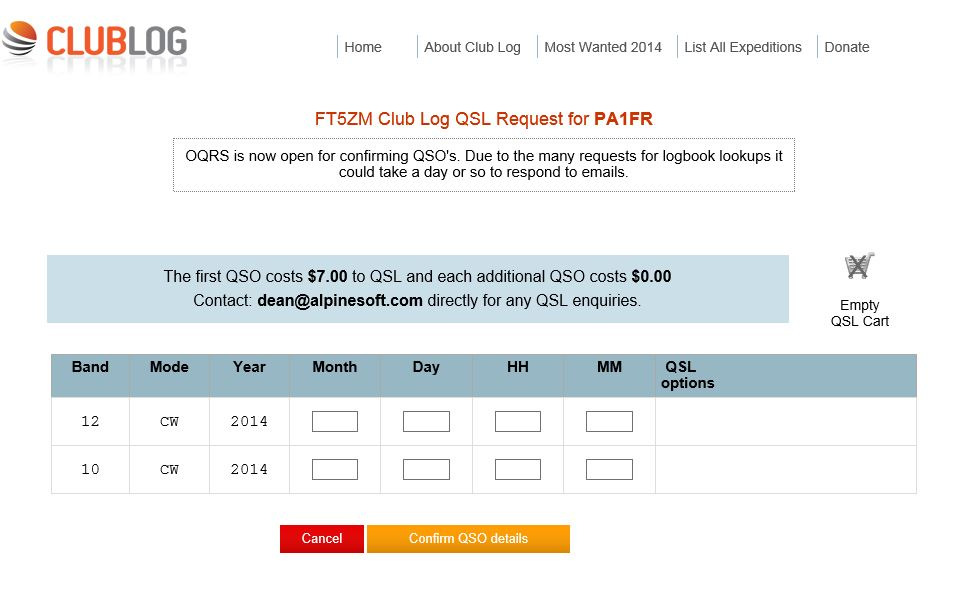Select MM field for 10m CW QSO

(x=609, y=470)
